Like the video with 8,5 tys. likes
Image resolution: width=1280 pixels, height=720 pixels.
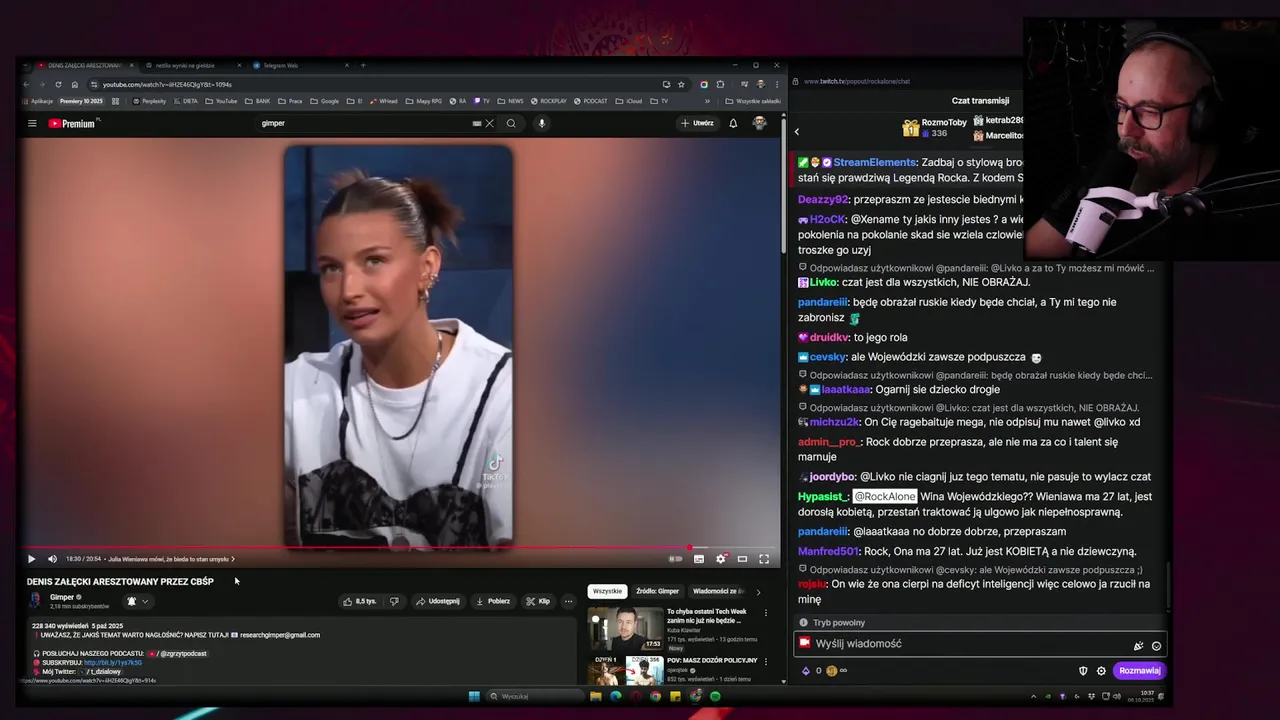point(359,601)
